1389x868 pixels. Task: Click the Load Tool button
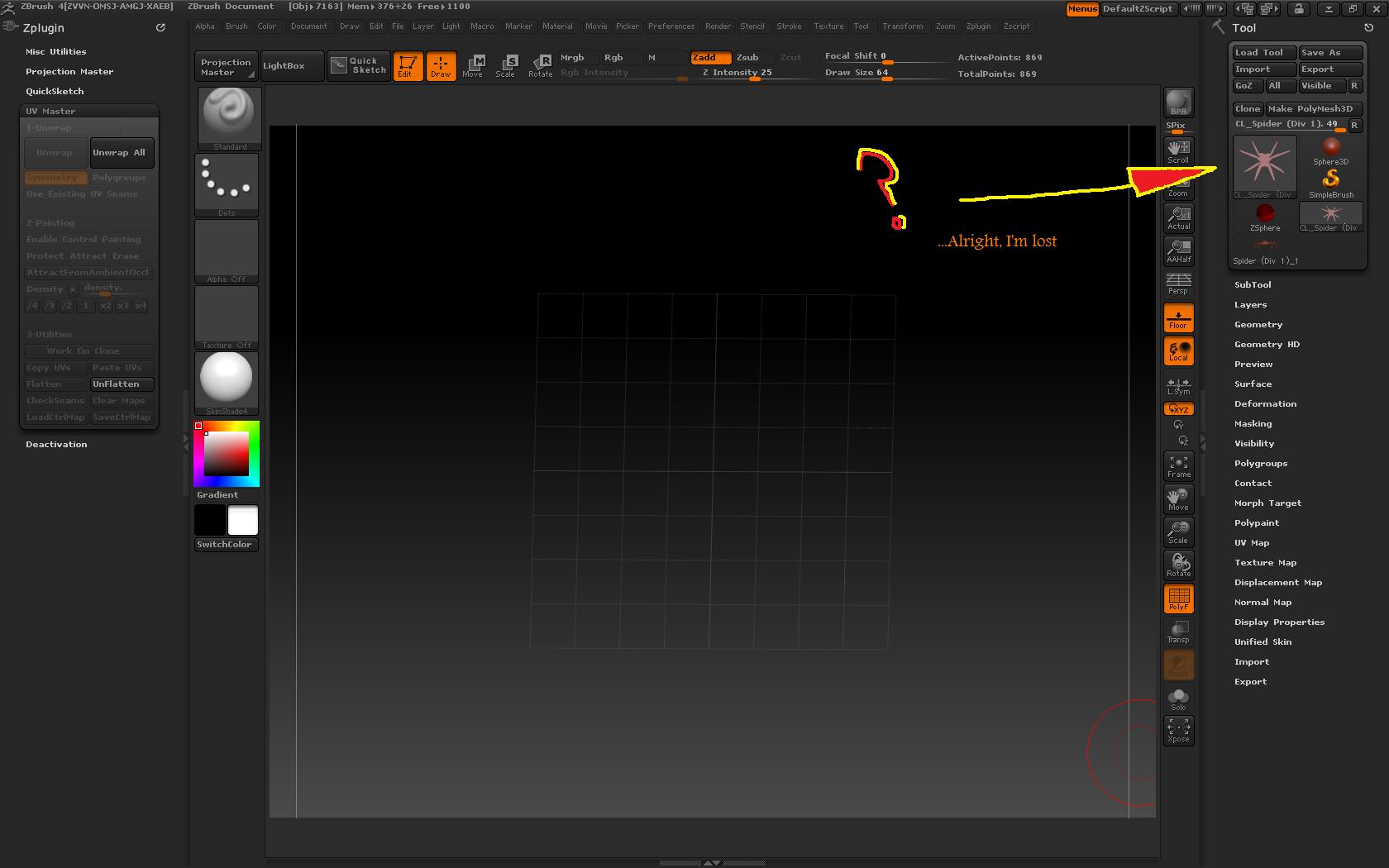pyautogui.click(x=1264, y=53)
